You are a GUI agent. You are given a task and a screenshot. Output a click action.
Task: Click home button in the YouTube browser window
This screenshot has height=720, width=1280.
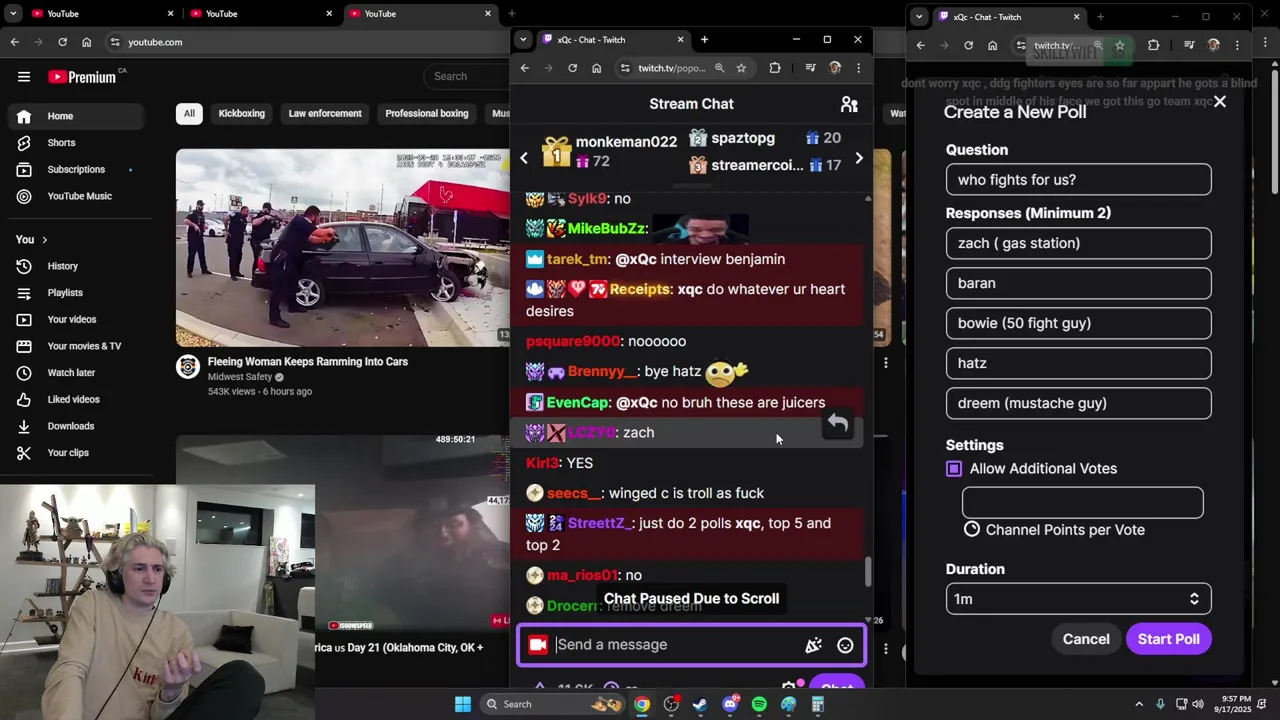(86, 42)
